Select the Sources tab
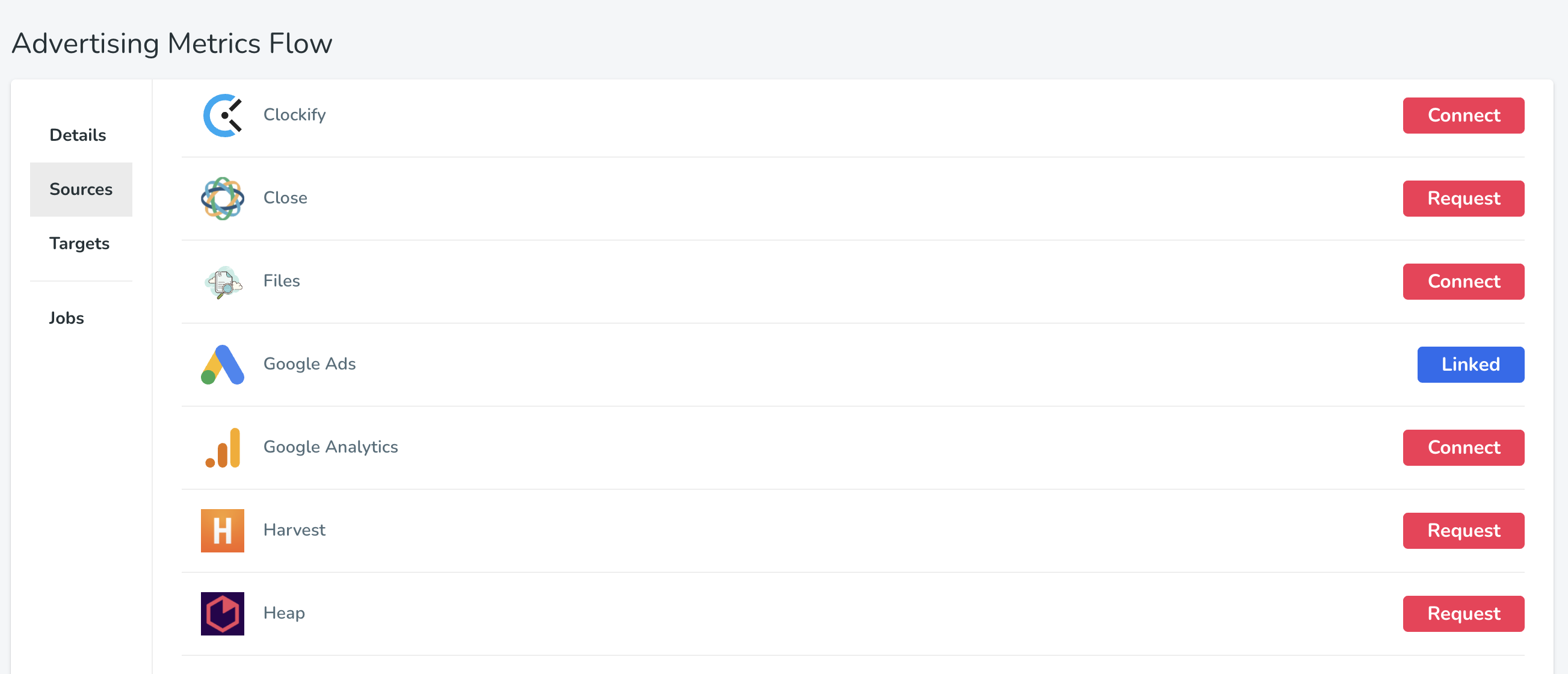The height and width of the screenshot is (674, 1568). pyautogui.click(x=81, y=190)
